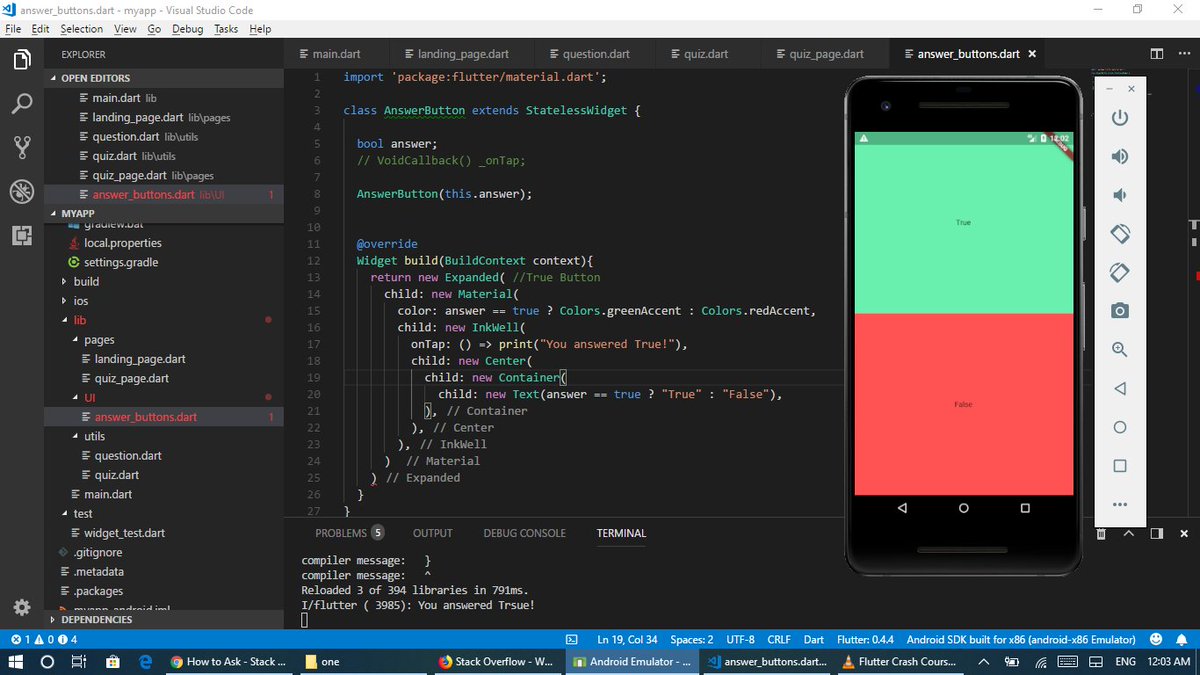Open Flutter Crash Course VLC taskbar item
The height and width of the screenshot is (675, 1200).
click(x=901, y=662)
